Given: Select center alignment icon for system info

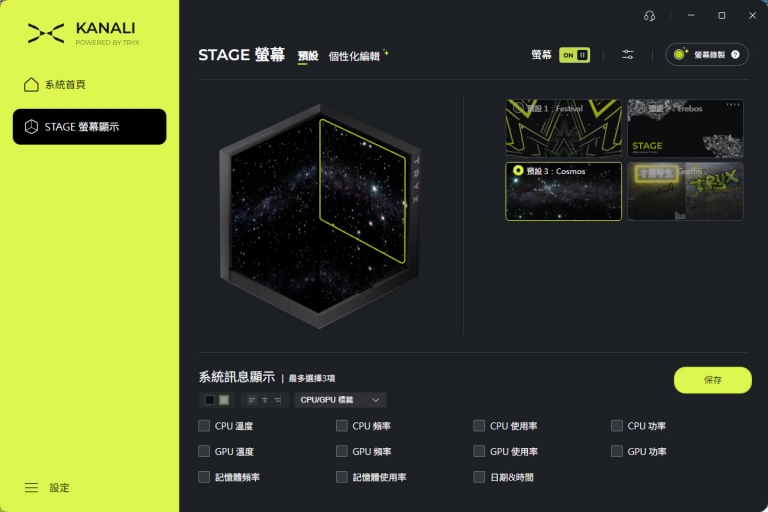Looking at the screenshot, I should (x=264, y=400).
